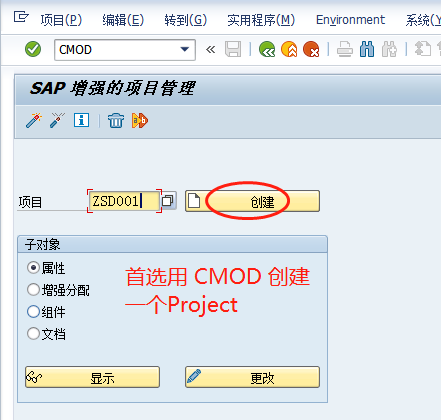441x420 pixels.
Task: Click the binoculars Find icon
Action: click(x=367, y=50)
